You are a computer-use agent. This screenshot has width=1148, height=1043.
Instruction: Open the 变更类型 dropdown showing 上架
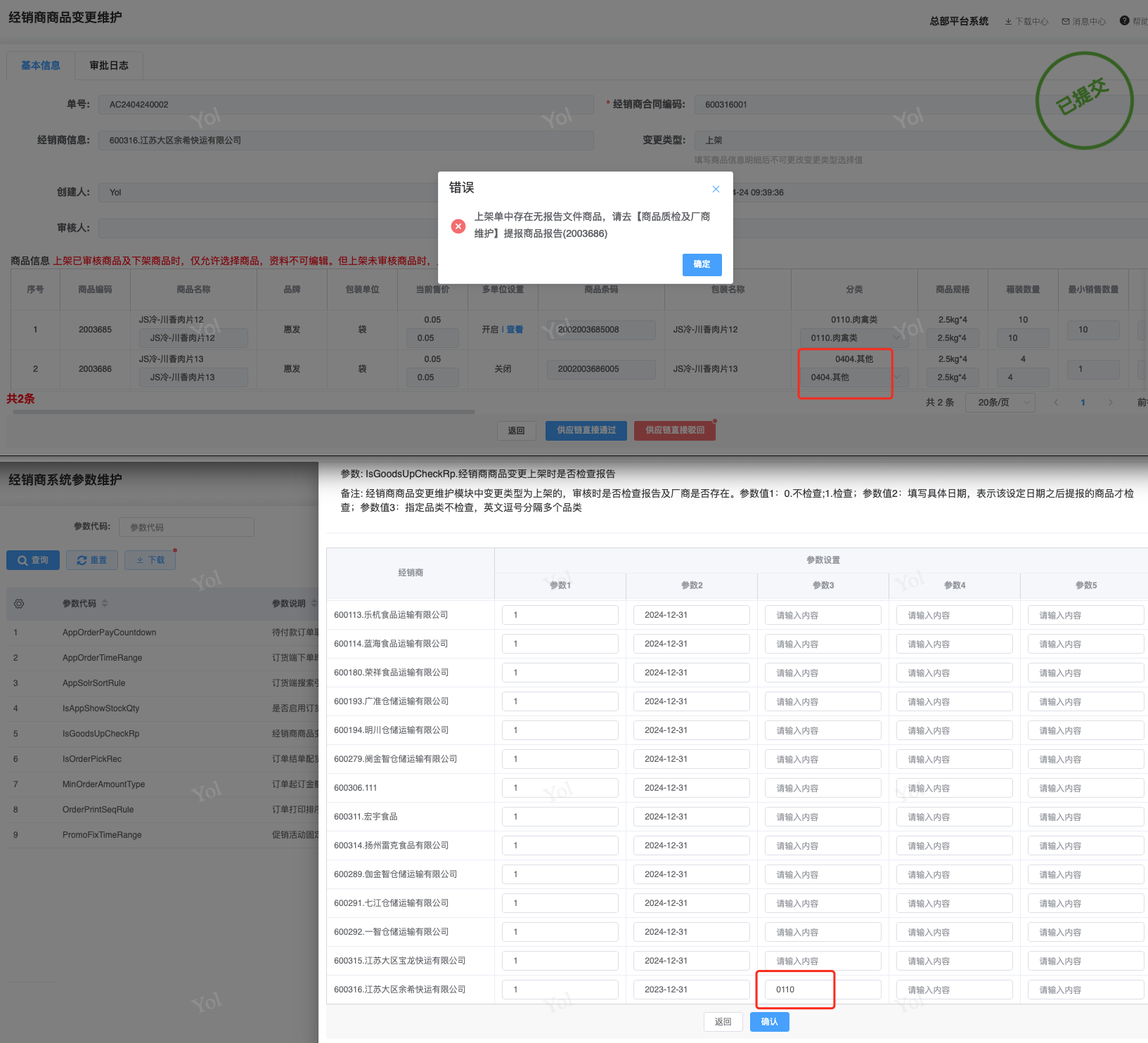coord(914,141)
